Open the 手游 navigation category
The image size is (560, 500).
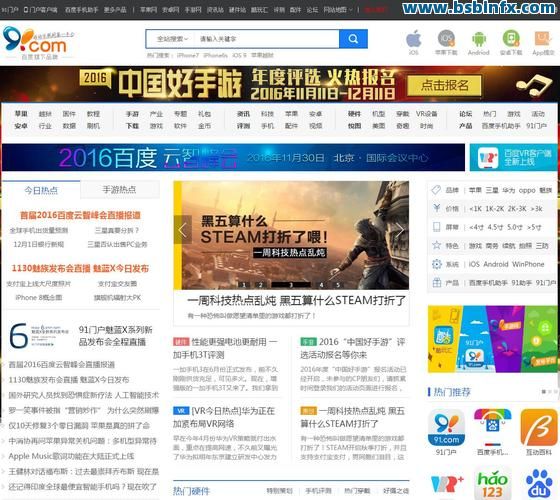pos(132,114)
